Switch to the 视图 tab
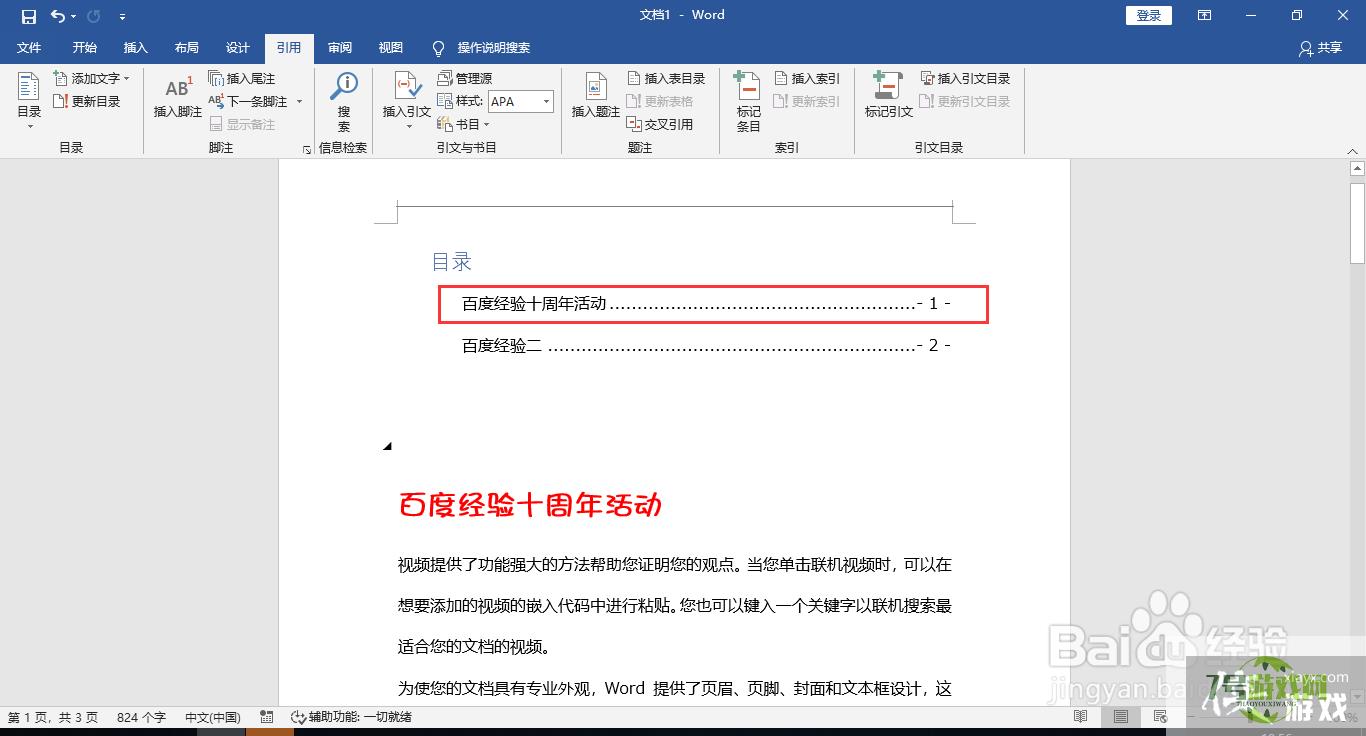Screen dimensions: 1366x736 [391, 48]
